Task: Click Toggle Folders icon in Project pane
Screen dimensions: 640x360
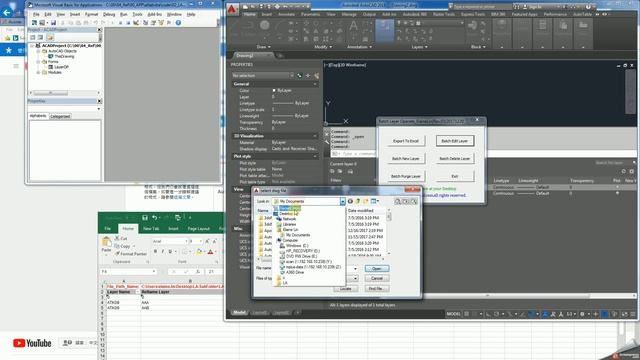Action: (50, 37)
